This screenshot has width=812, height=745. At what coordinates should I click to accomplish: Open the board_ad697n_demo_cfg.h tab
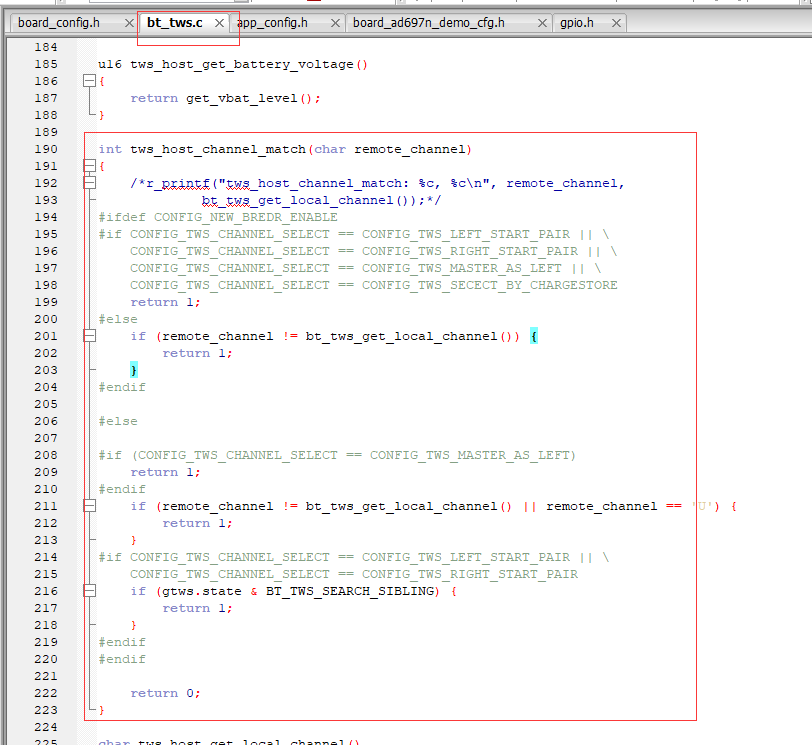coord(429,23)
